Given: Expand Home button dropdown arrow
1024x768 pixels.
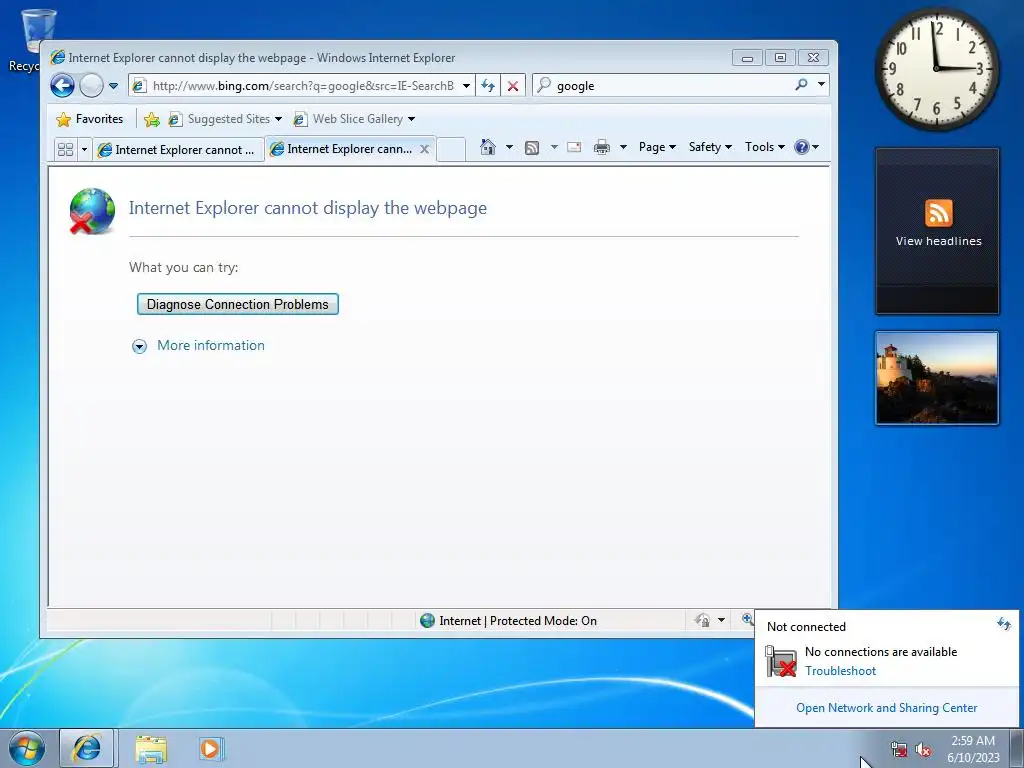Looking at the screenshot, I should tap(509, 147).
